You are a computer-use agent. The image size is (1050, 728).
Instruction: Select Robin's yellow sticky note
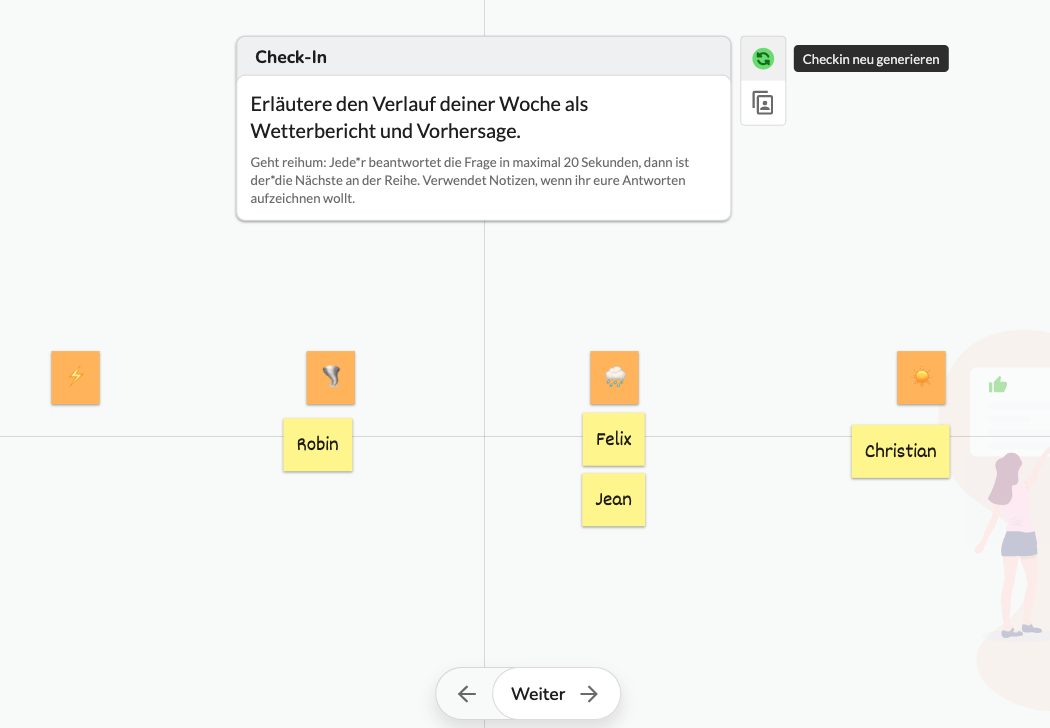coord(318,445)
